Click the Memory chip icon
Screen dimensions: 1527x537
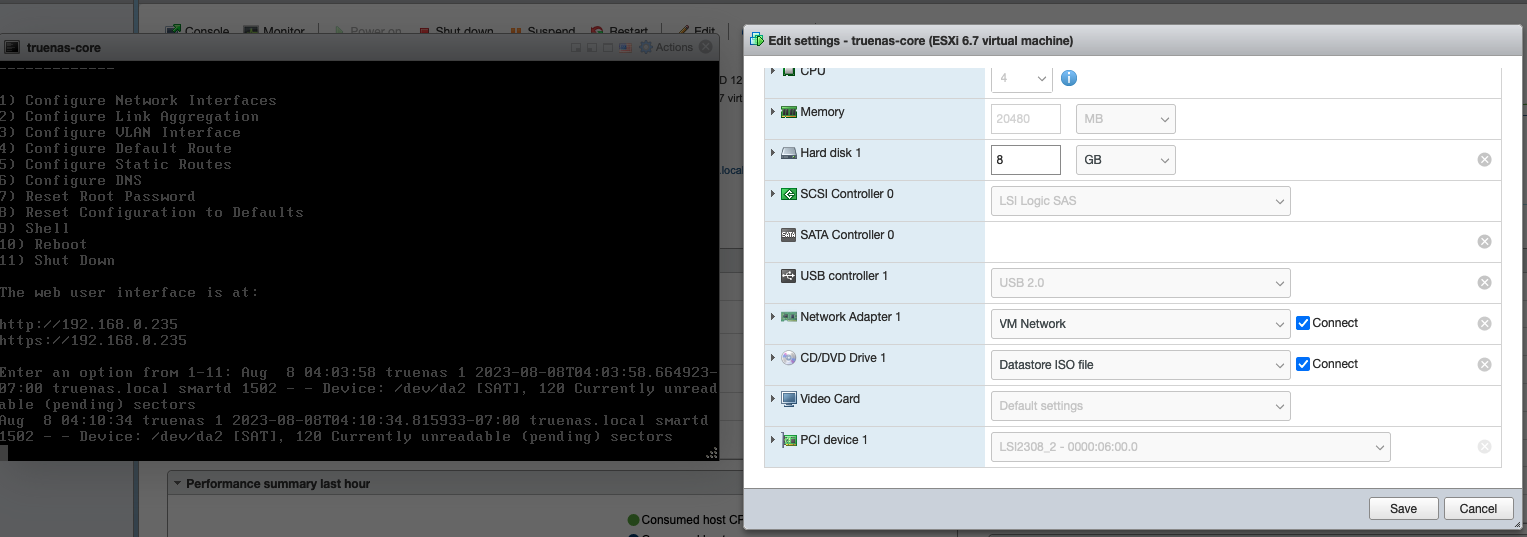click(788, 112)
